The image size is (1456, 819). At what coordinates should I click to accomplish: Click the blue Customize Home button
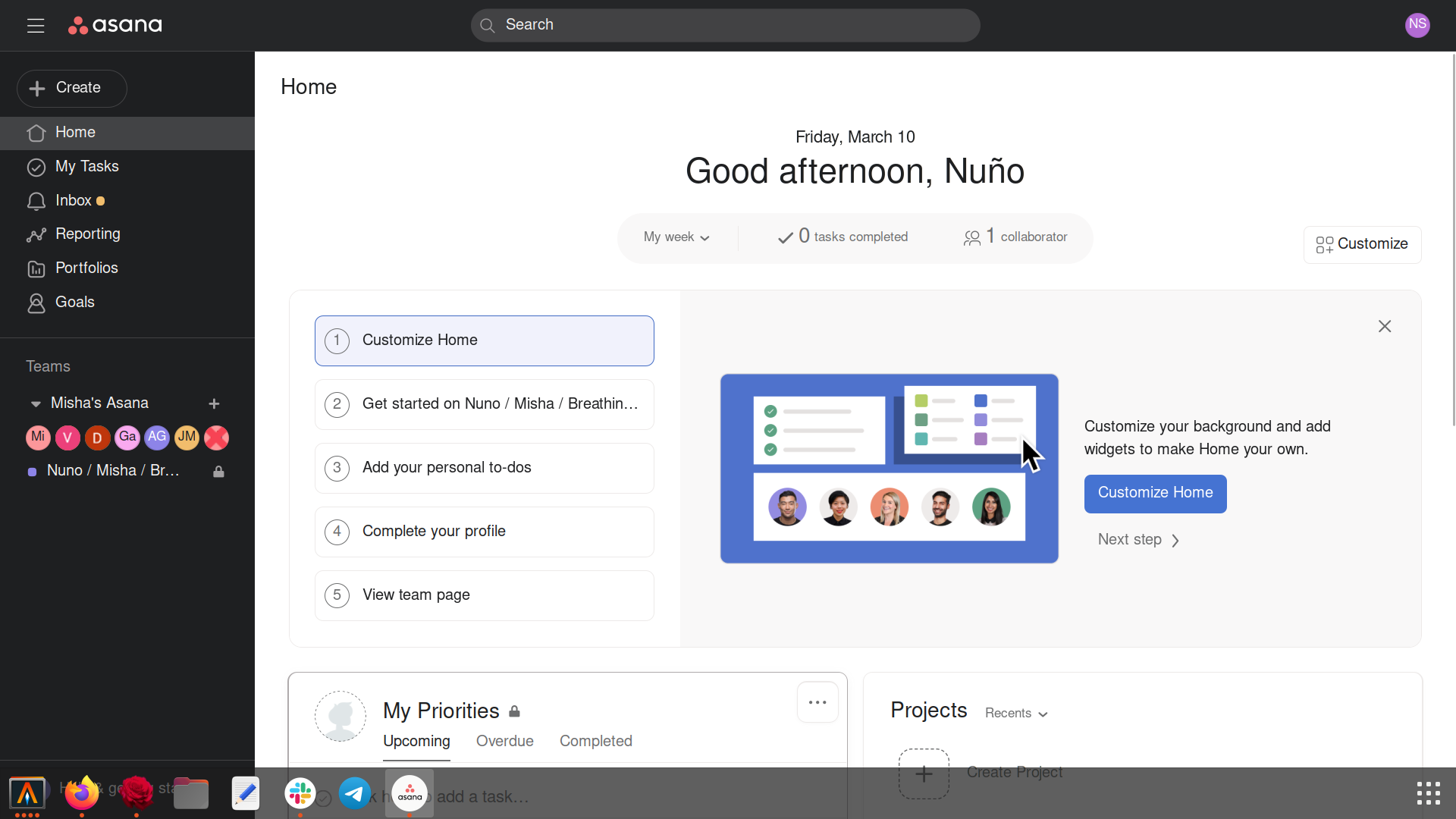click(1155, 494)
